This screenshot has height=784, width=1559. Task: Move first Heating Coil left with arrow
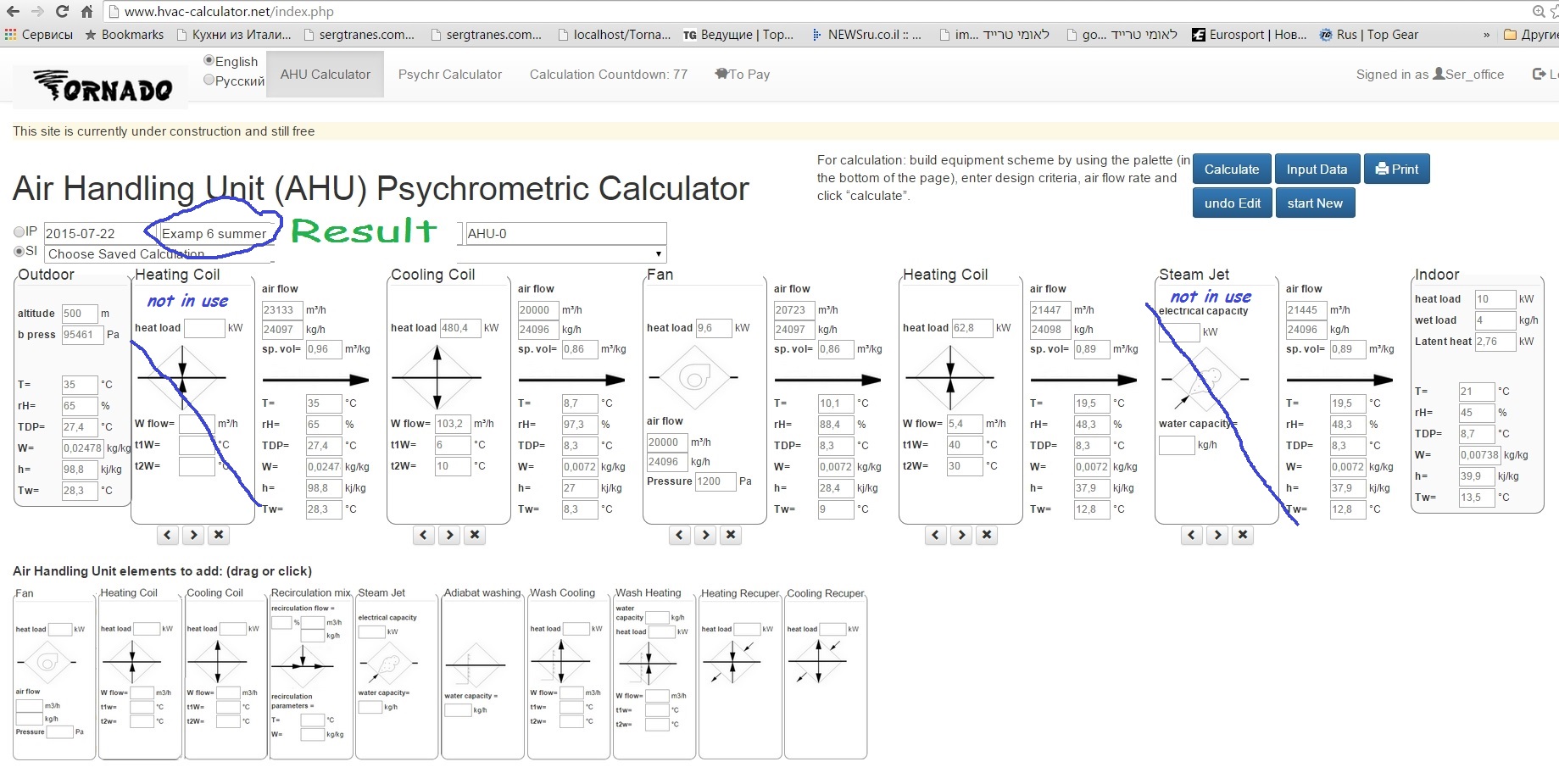click(x=168, y=535)
